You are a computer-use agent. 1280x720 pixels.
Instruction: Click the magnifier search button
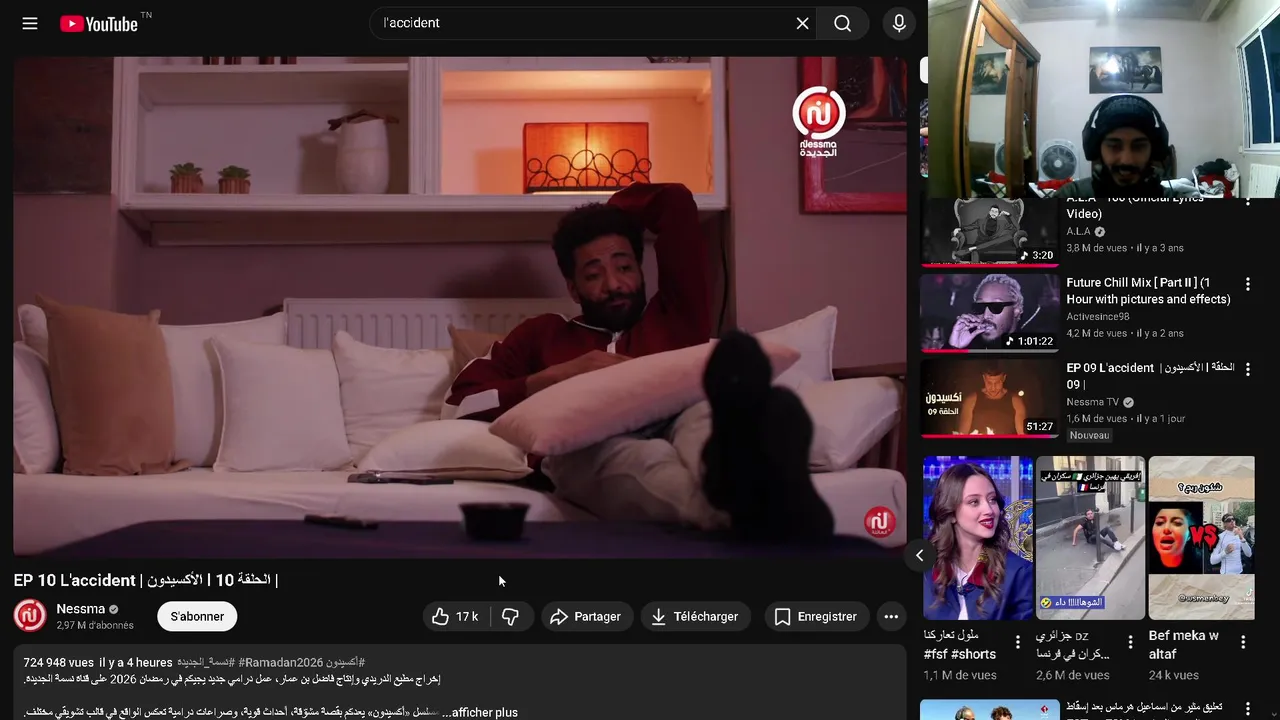[842, 23]
